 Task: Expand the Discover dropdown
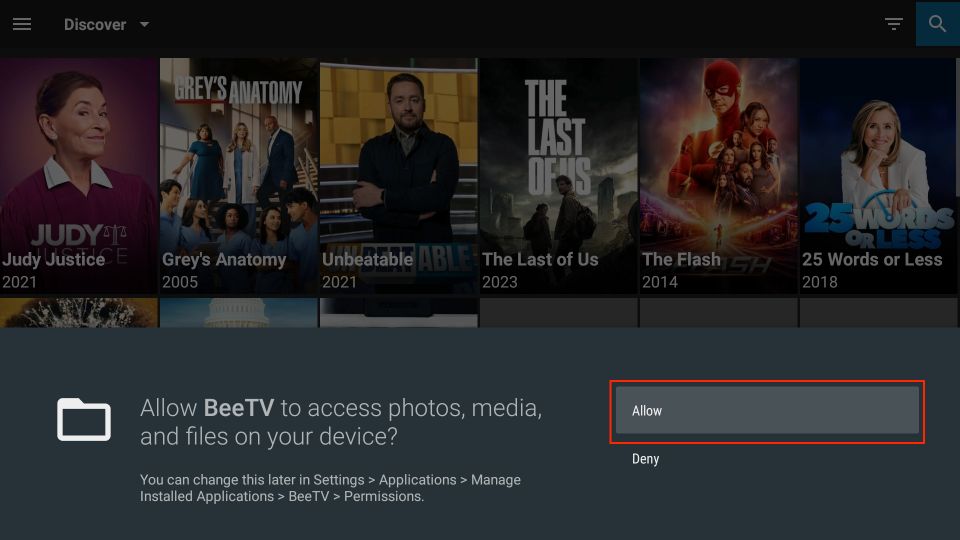pos(107,24)
